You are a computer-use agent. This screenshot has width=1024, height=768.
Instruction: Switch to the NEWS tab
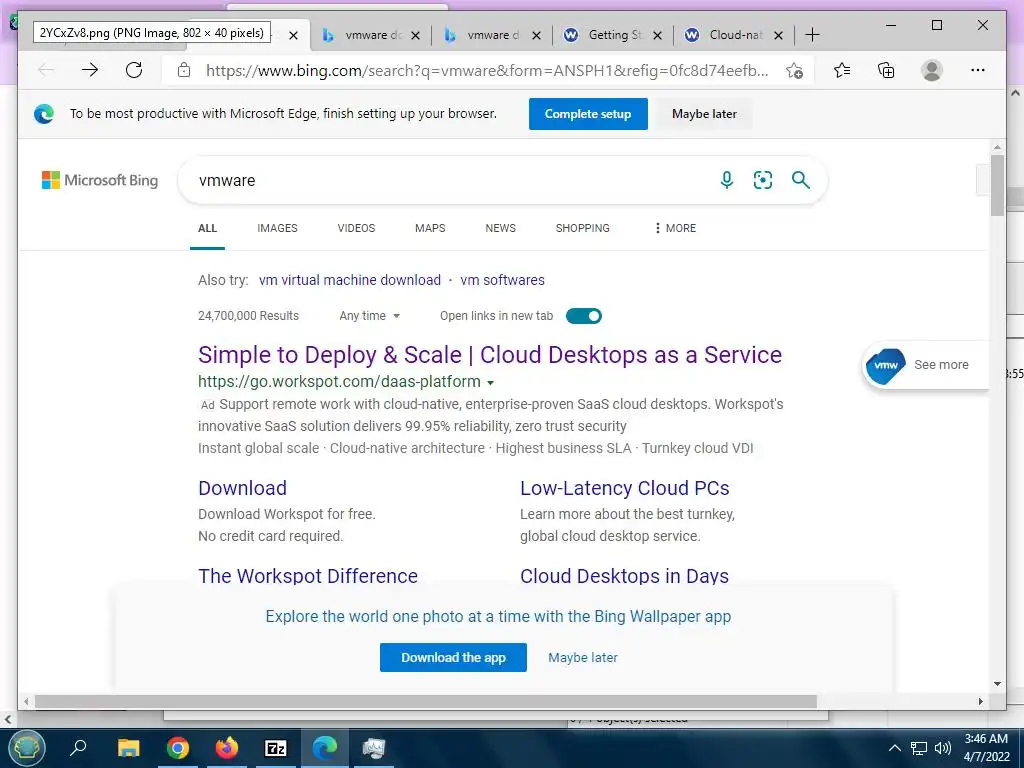click(500, 228)
